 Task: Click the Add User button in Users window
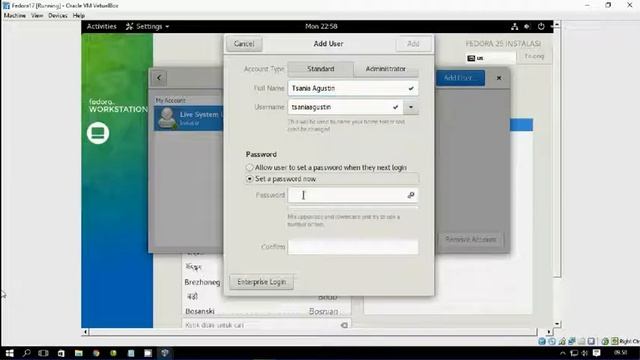(460, 78)
